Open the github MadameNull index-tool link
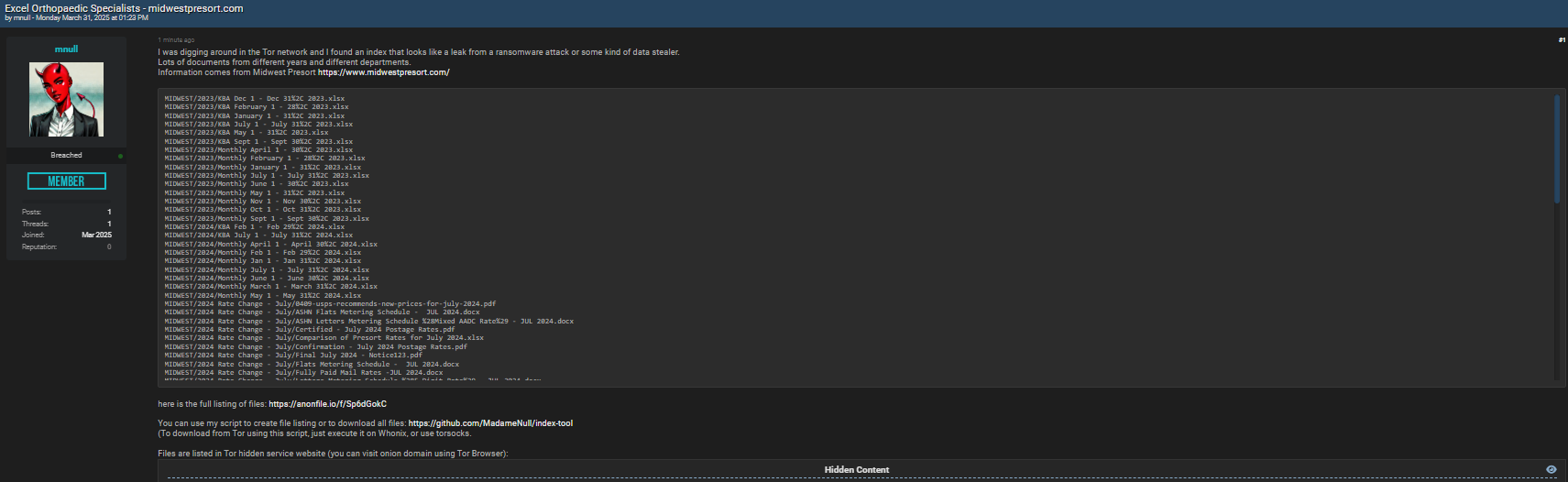 tap(490, 423)
